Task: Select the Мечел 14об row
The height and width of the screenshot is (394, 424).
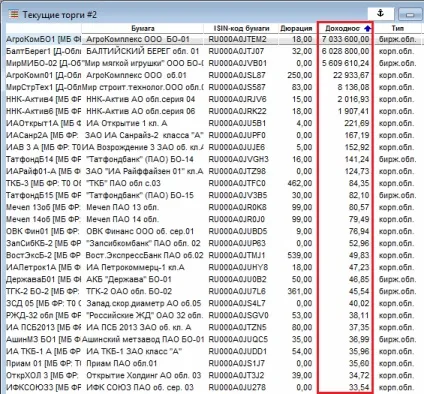Action: click(x=213, y=219)
